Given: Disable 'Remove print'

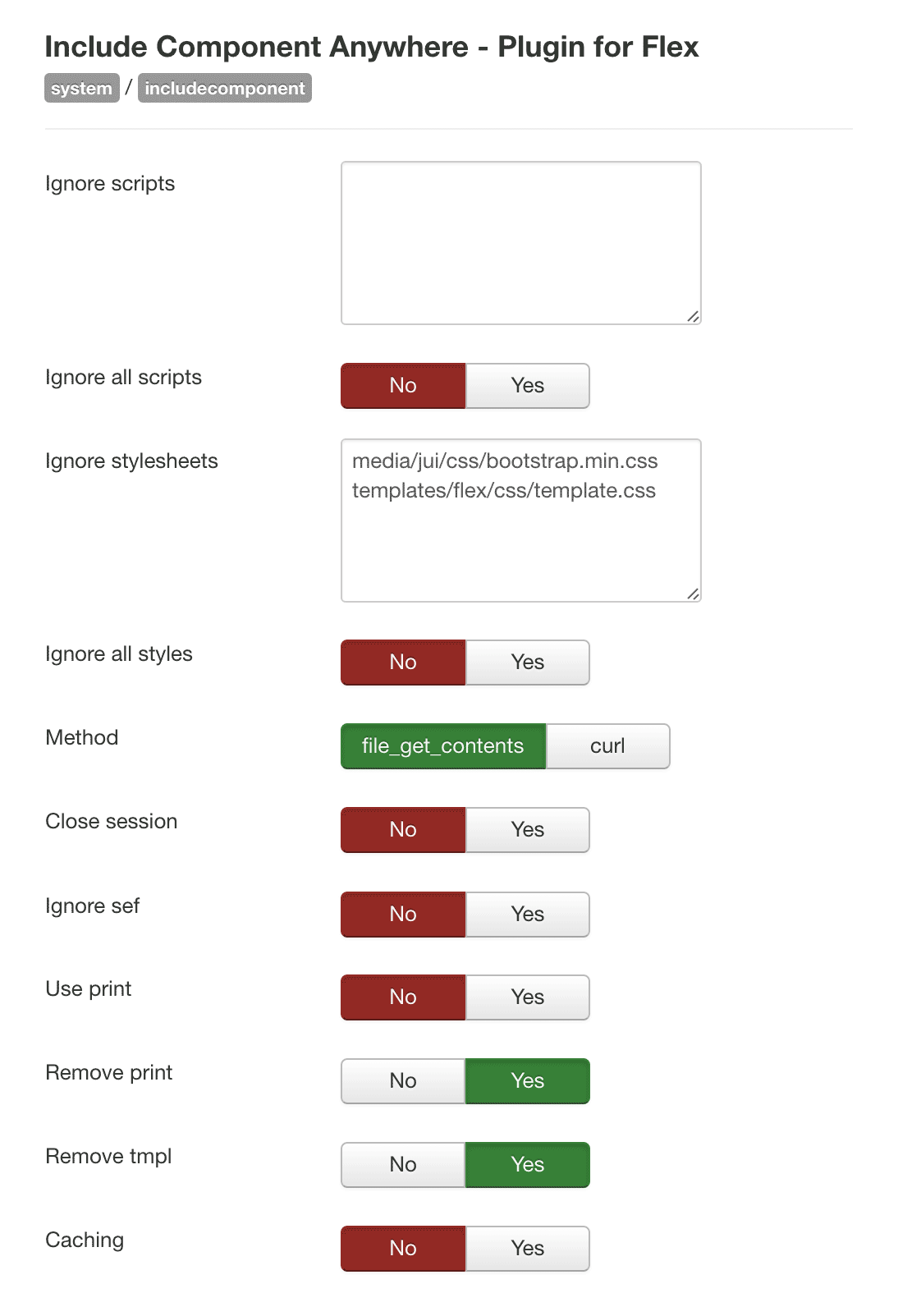Looking at the screenshot, I should (x=402, y=1081).
